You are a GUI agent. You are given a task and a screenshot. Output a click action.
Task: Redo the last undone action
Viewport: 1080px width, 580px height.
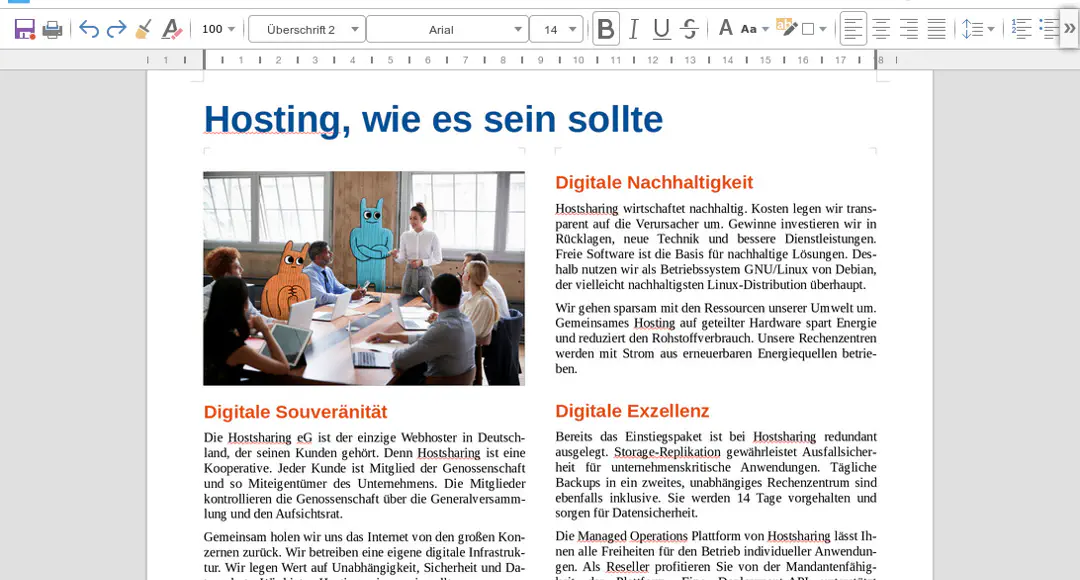coord(116,29)
